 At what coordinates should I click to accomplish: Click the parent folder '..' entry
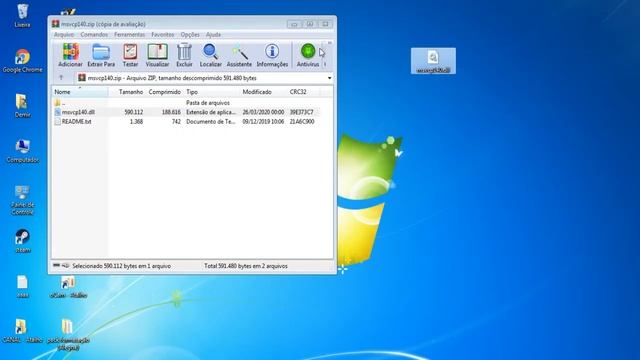[60, 103]
